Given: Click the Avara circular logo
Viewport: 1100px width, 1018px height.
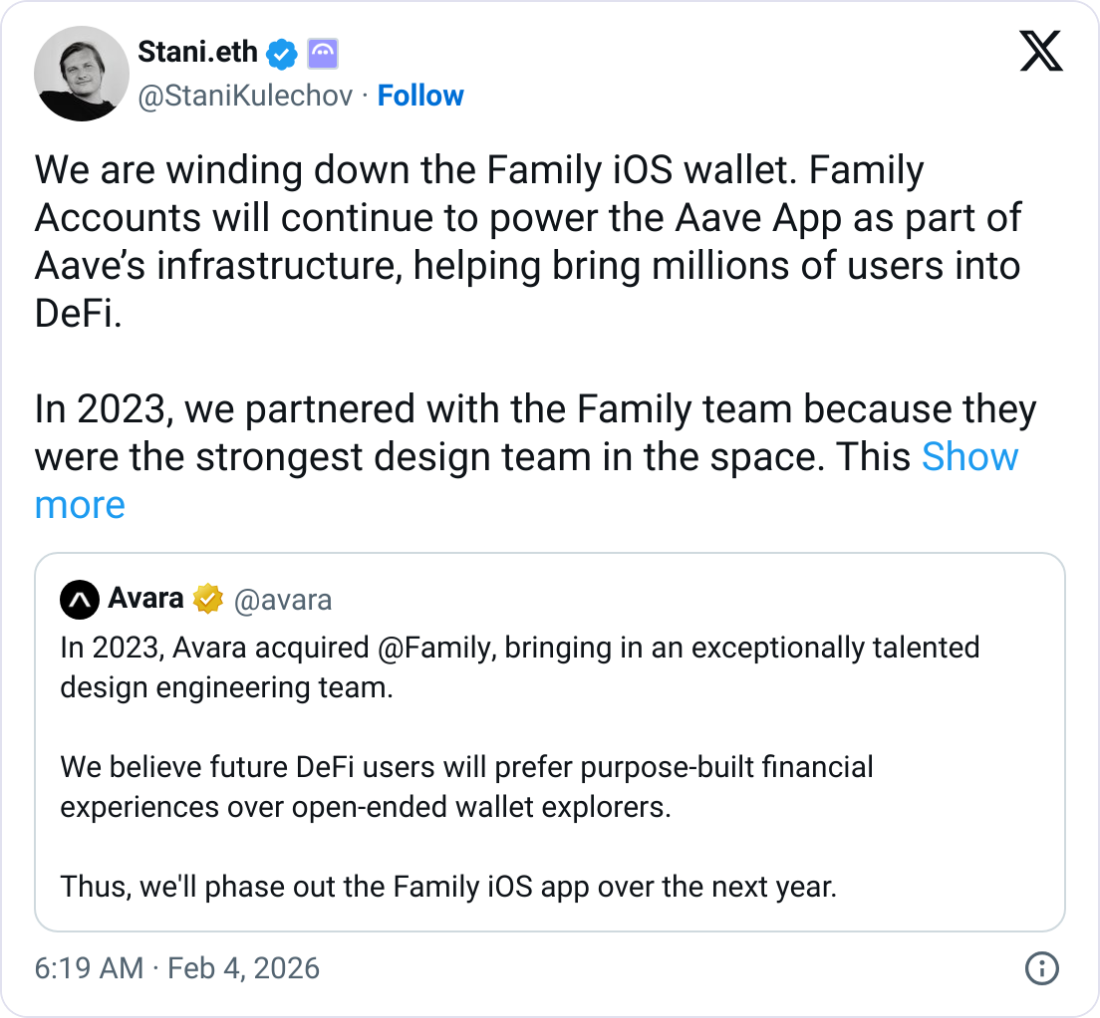Looking at the screenshot, I should pos(80,598).
